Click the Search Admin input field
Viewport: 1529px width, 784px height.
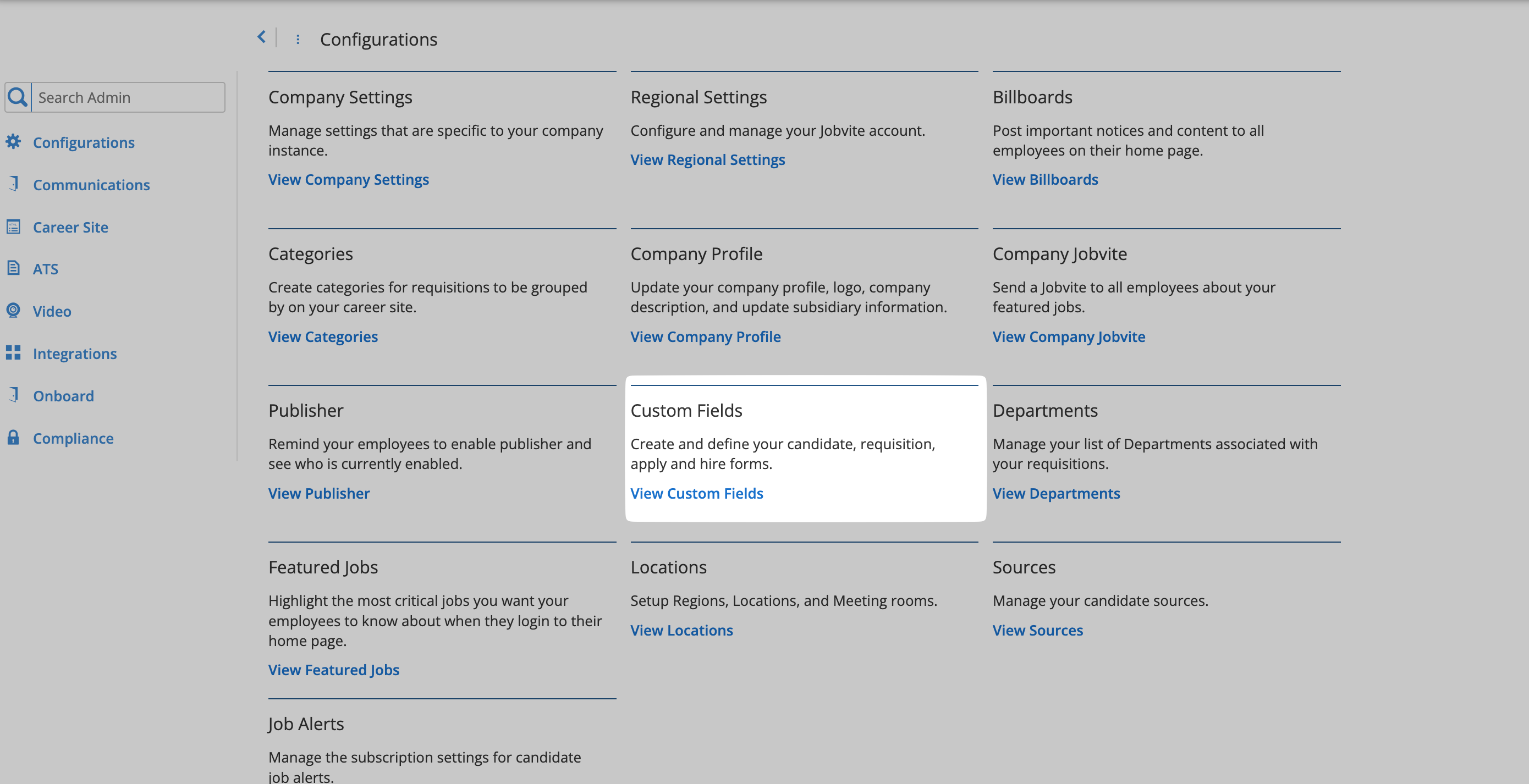click(x=128, y=97)
